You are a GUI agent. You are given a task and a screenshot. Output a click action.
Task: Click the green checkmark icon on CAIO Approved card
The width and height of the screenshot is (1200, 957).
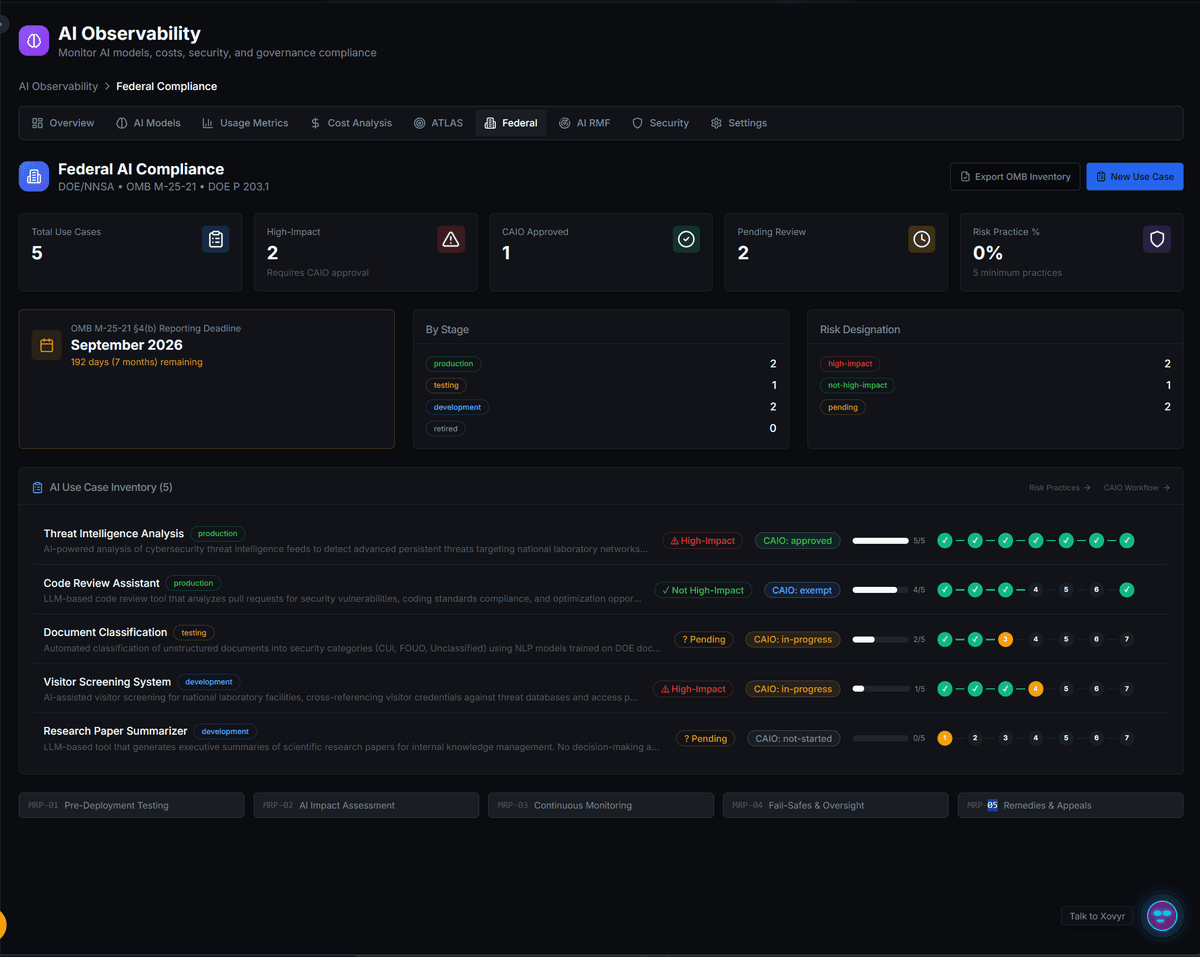tap(686, 239)
